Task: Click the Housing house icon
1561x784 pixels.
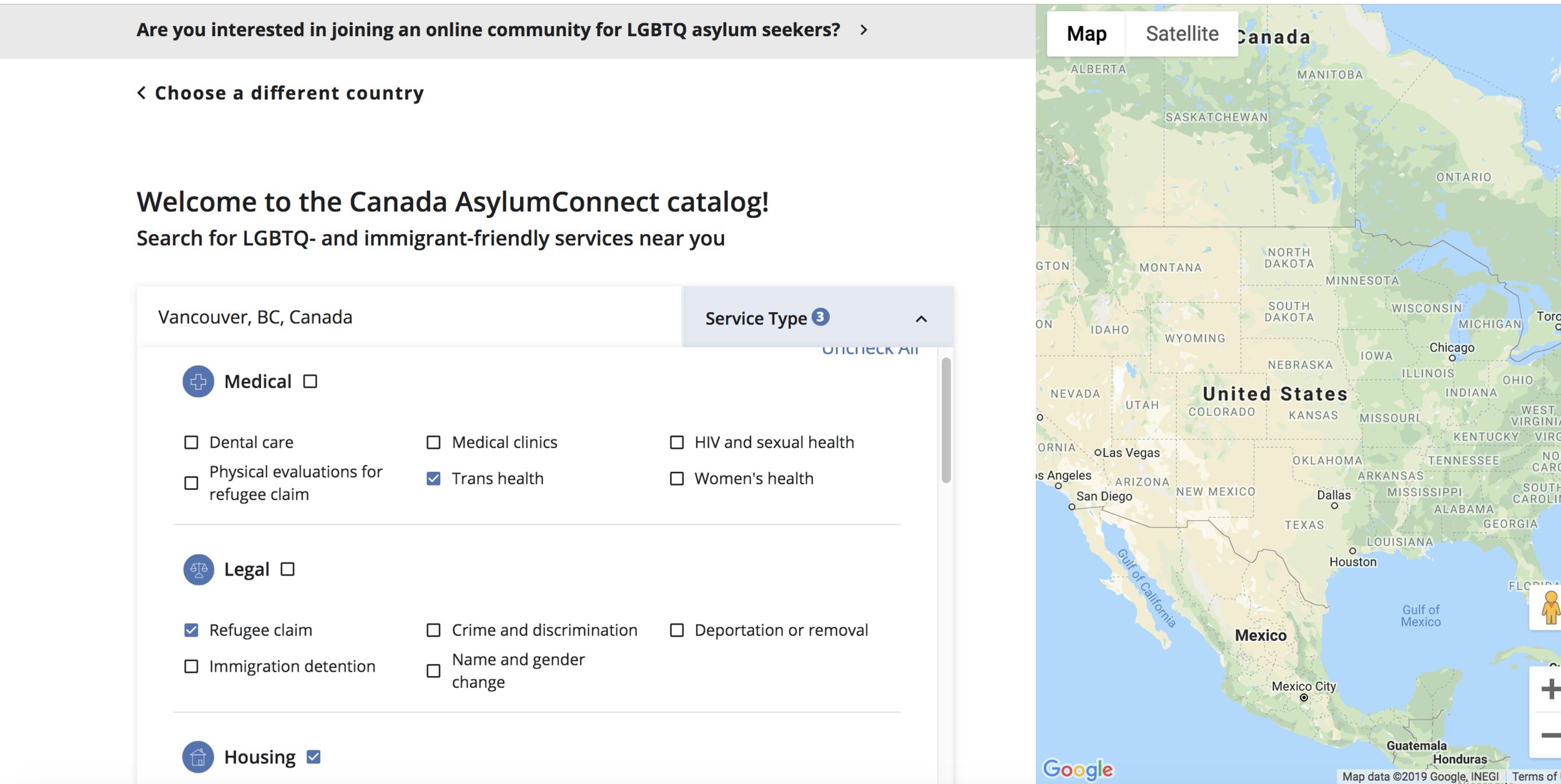Action: [198, 757]
